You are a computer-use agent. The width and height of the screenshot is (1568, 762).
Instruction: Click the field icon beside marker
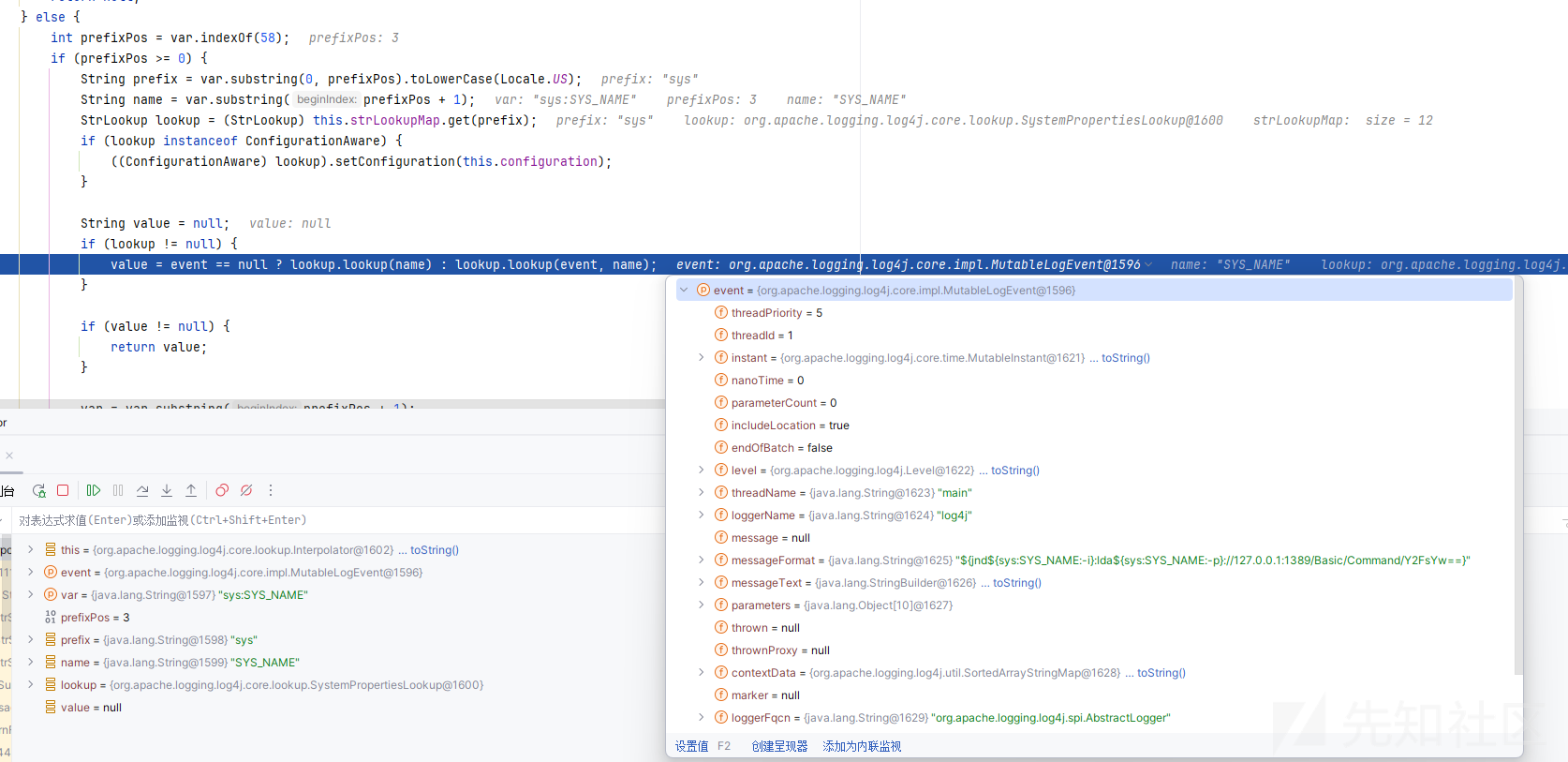pyautogui.click(x=721, y=695)
